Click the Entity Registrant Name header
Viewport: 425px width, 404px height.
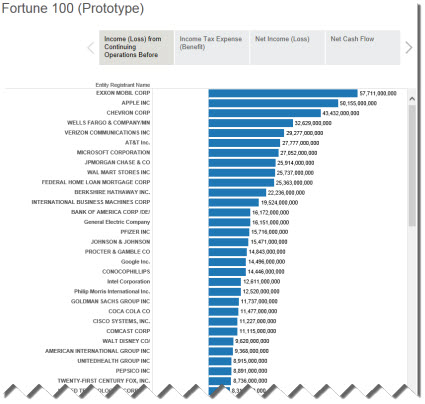123,85
